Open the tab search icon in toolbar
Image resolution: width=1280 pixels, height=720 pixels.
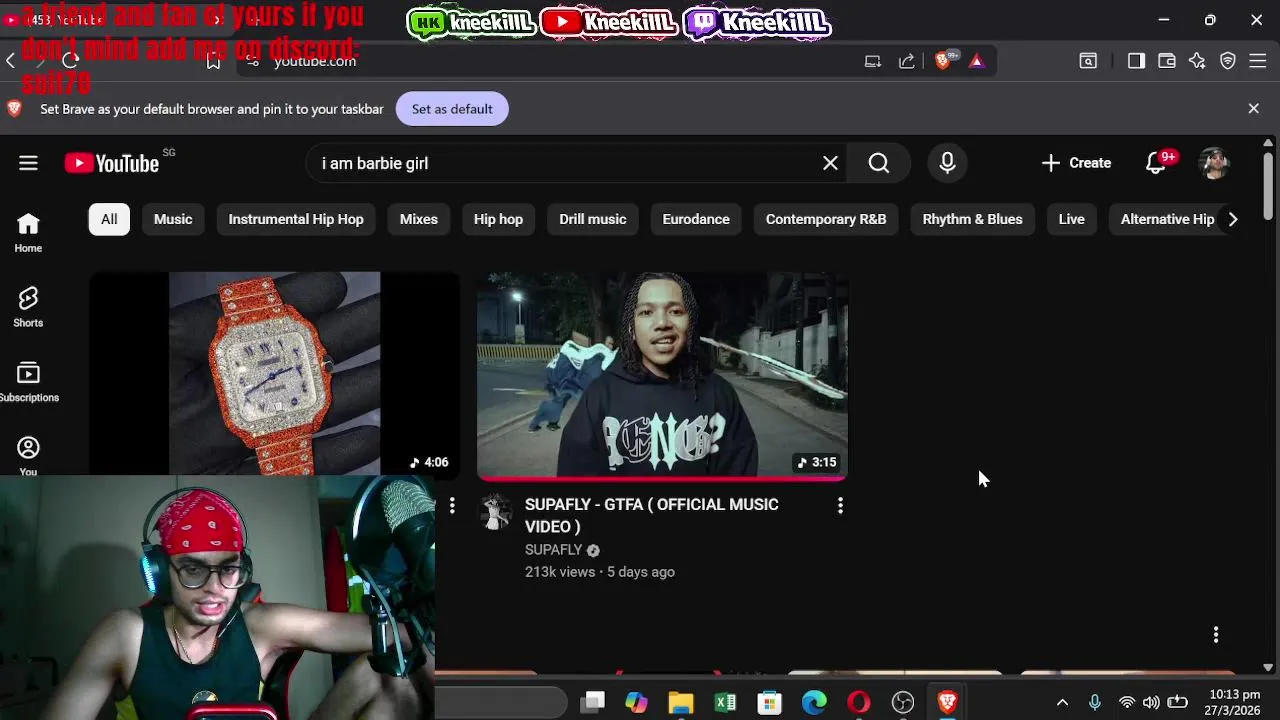click(1088, 61)
